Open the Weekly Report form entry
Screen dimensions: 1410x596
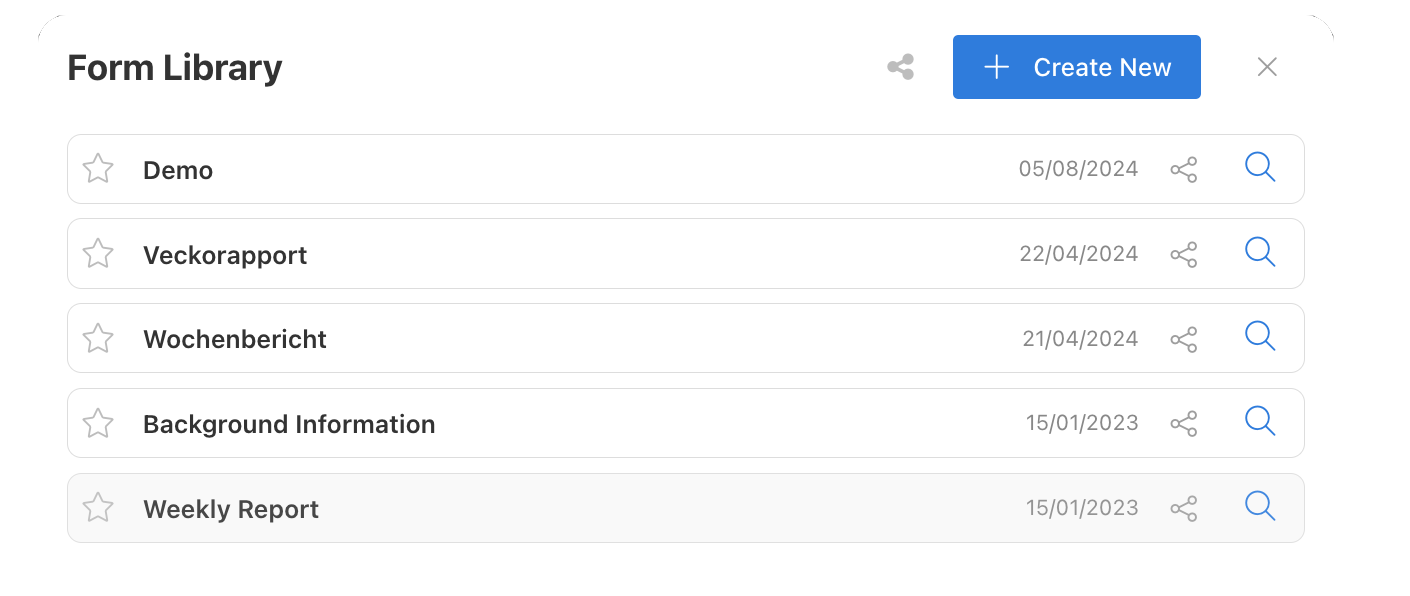[686, 508]
